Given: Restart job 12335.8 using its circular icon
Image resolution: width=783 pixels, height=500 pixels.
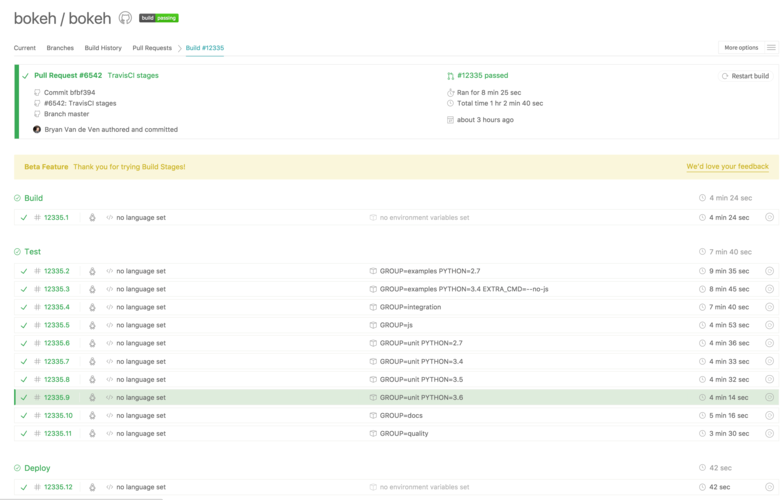Looking at the screenshot, I should coord(770,379).
